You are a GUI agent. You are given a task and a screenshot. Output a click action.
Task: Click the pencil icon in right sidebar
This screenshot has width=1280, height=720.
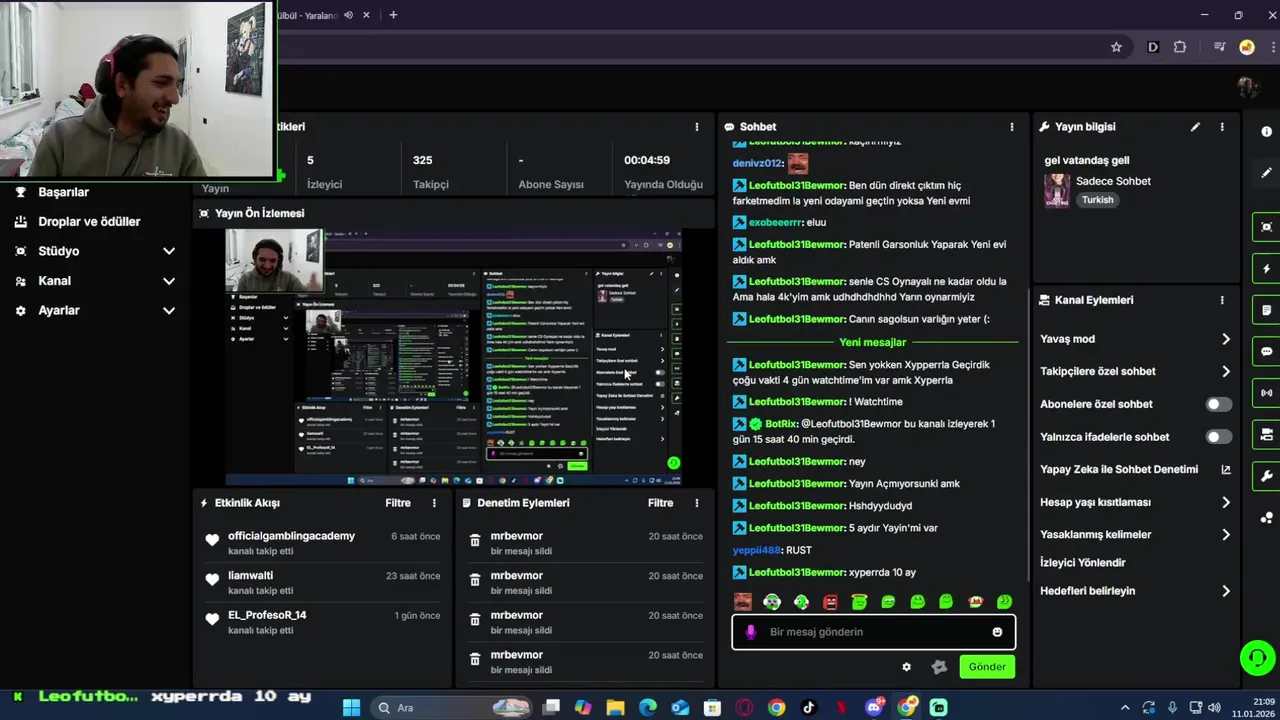[x=1267, y=172]
